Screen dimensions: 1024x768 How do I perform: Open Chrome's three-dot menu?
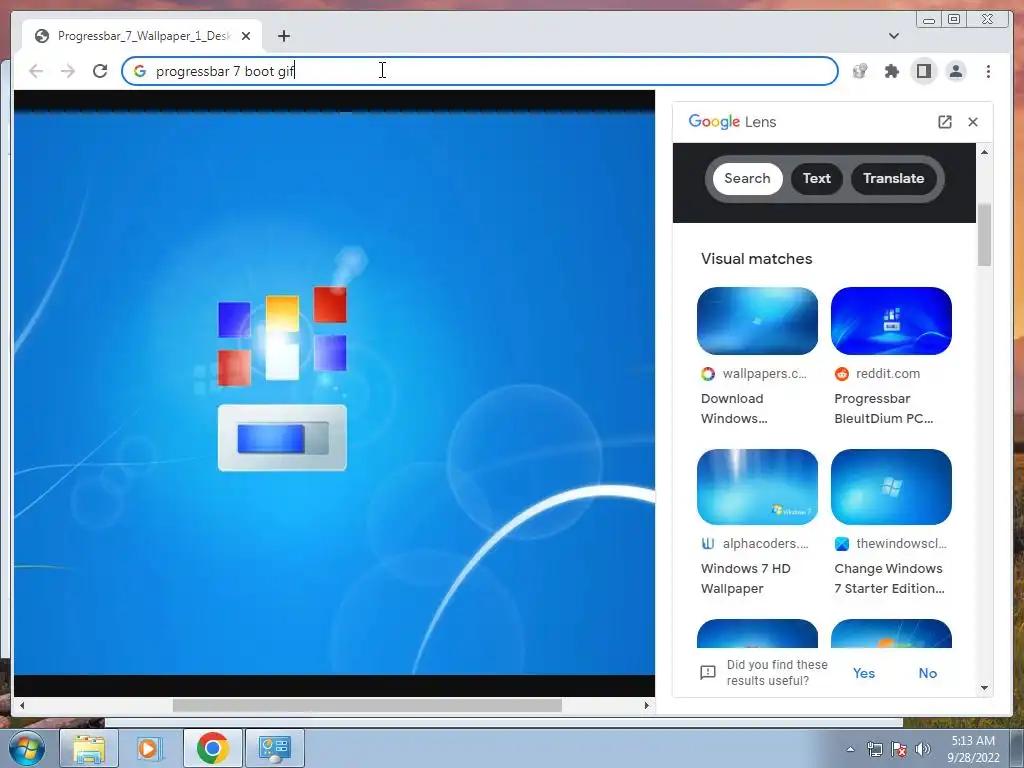988,71
